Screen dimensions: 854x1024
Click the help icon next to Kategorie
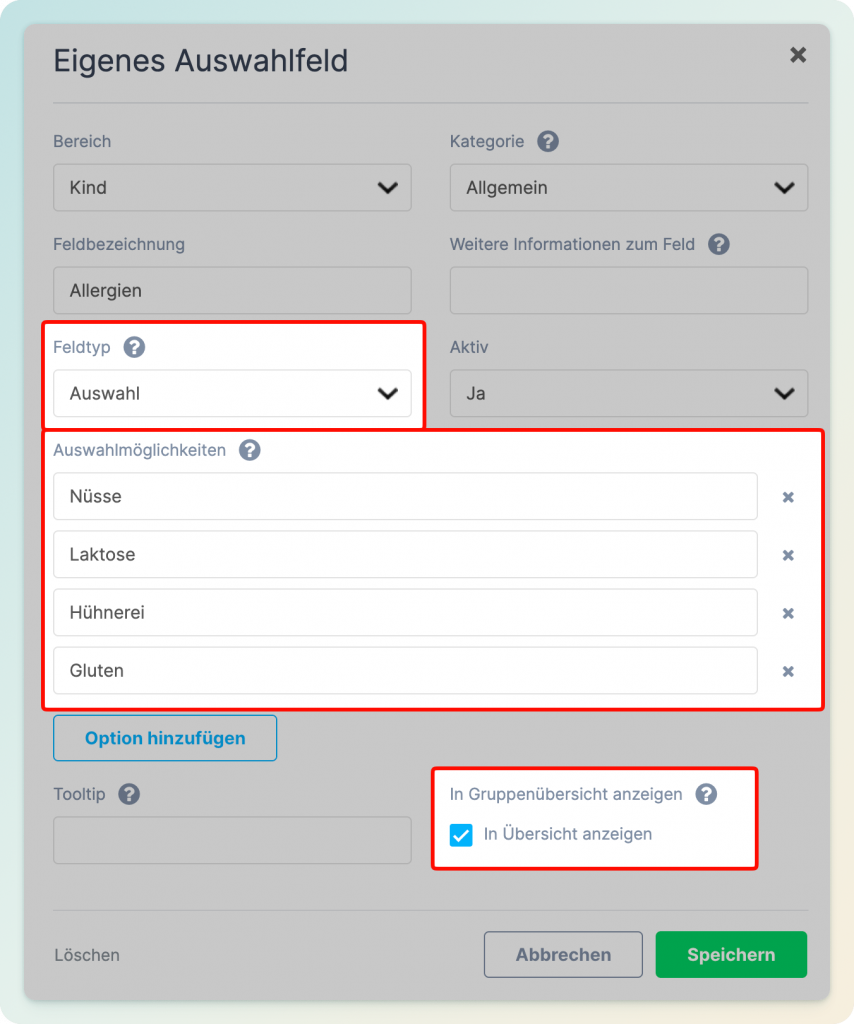point(548,141)
